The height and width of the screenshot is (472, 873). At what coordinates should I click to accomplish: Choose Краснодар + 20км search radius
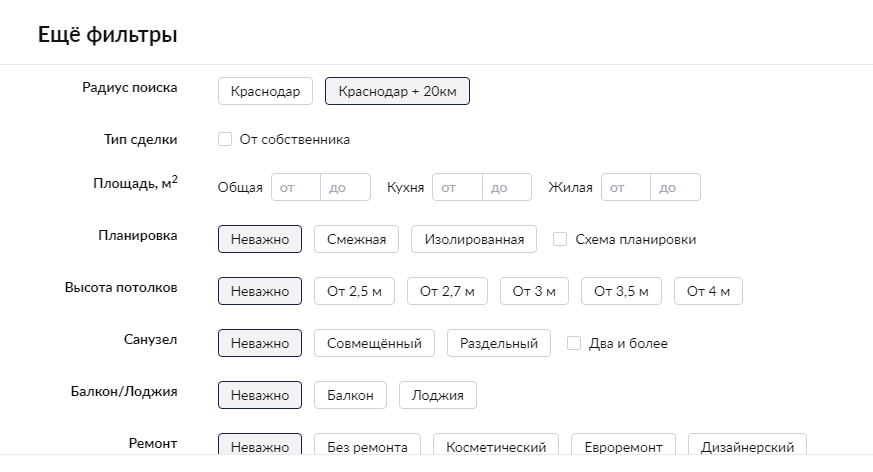click(x=397, y=91)
